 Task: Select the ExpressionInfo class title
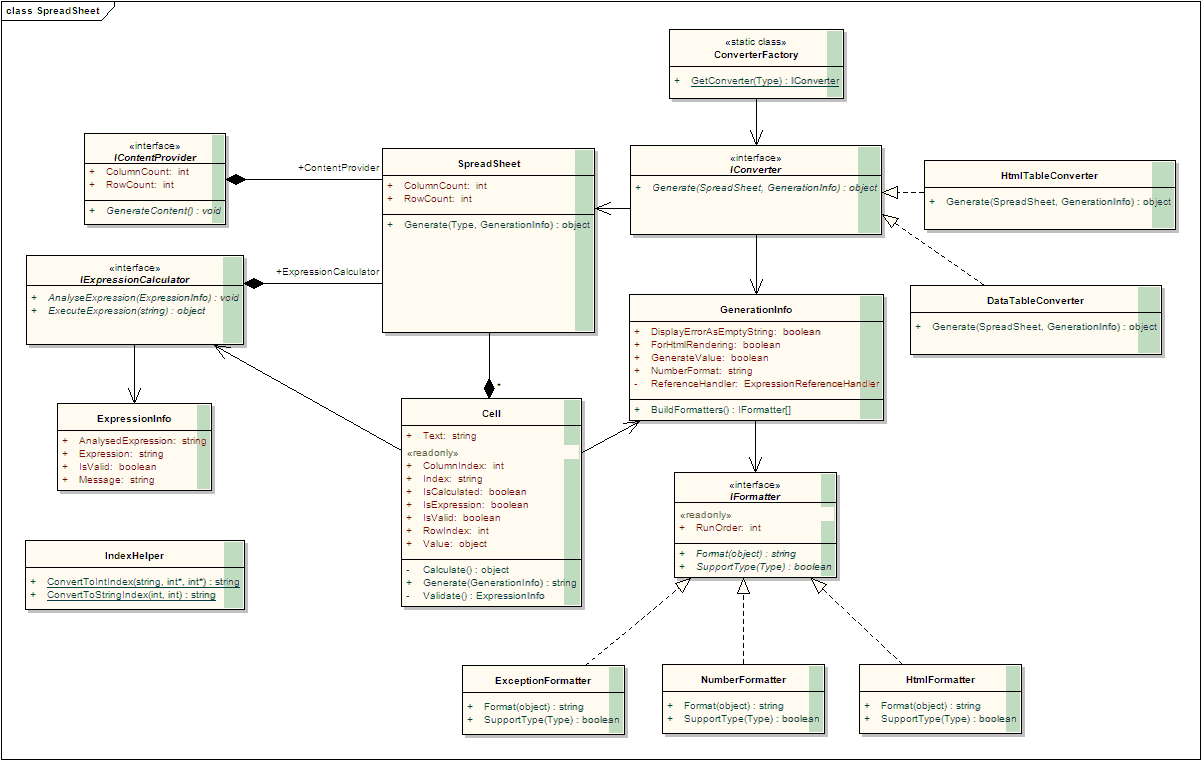134,419
